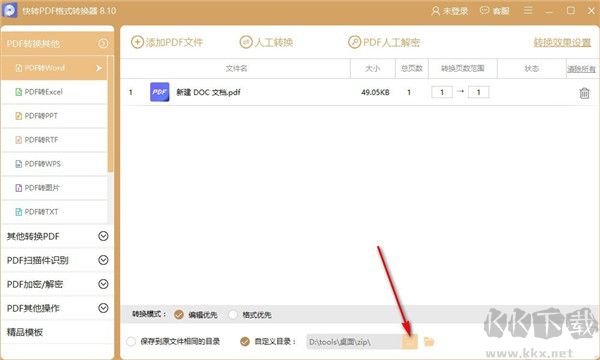Click the 状态 column header

coord(532,68)
